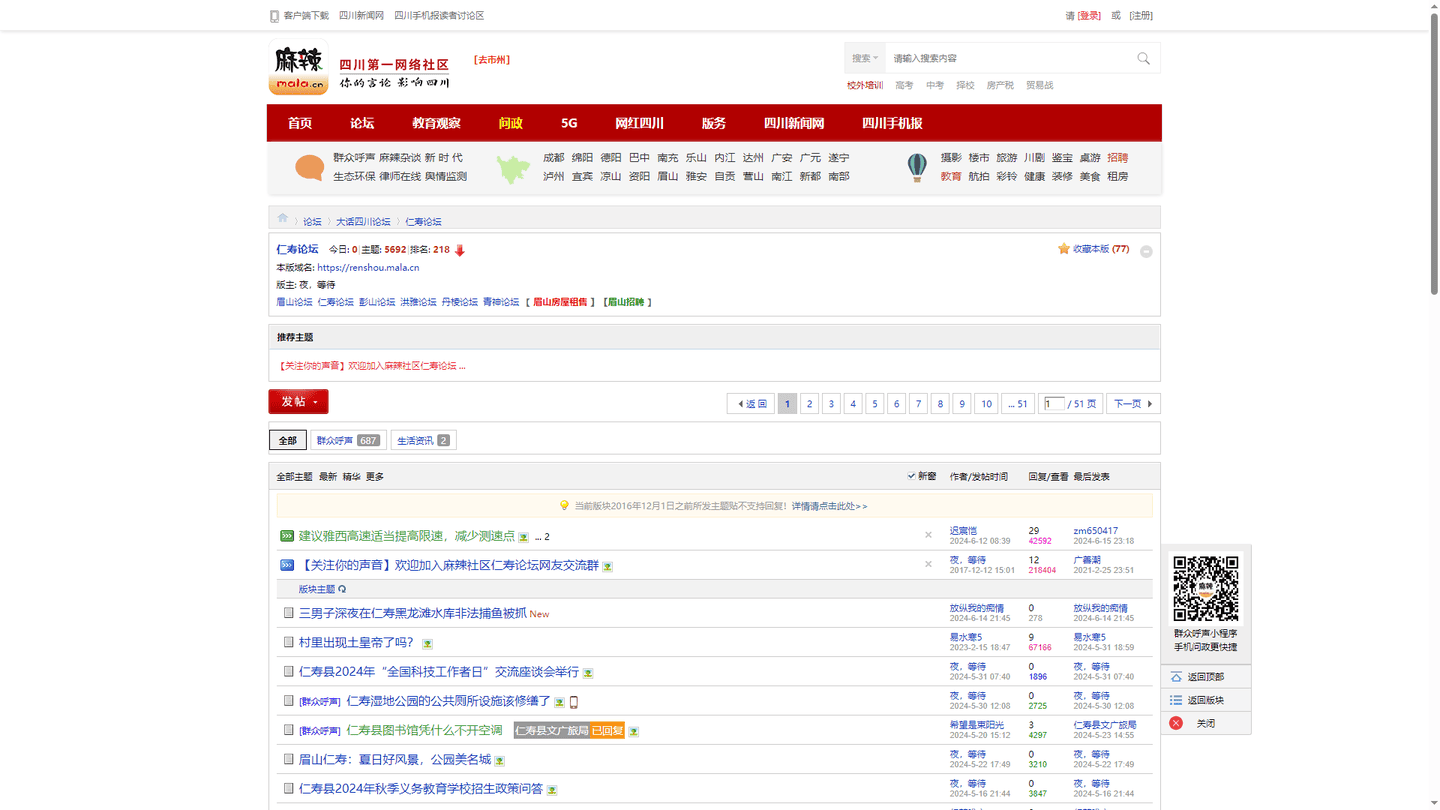Open the 四川手机报 navigation tab
1440x810 pixels.
click(x=892, y=123)
